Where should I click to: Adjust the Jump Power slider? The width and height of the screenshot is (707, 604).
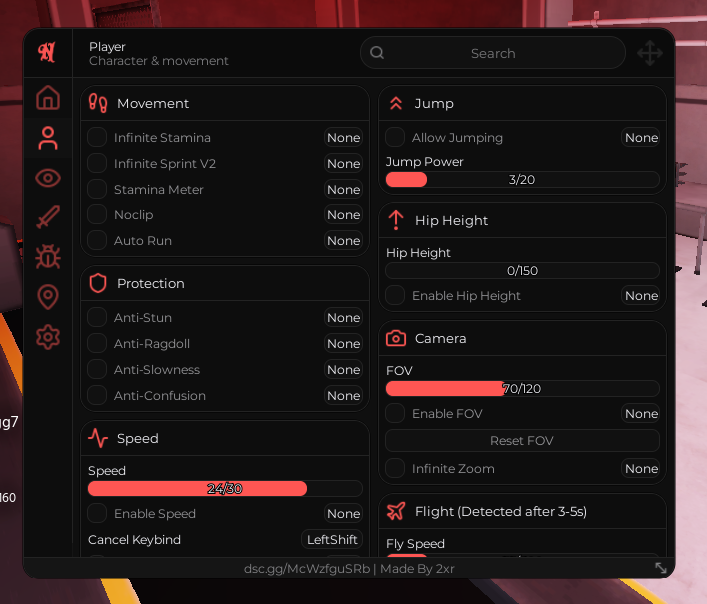coord(522,179)
